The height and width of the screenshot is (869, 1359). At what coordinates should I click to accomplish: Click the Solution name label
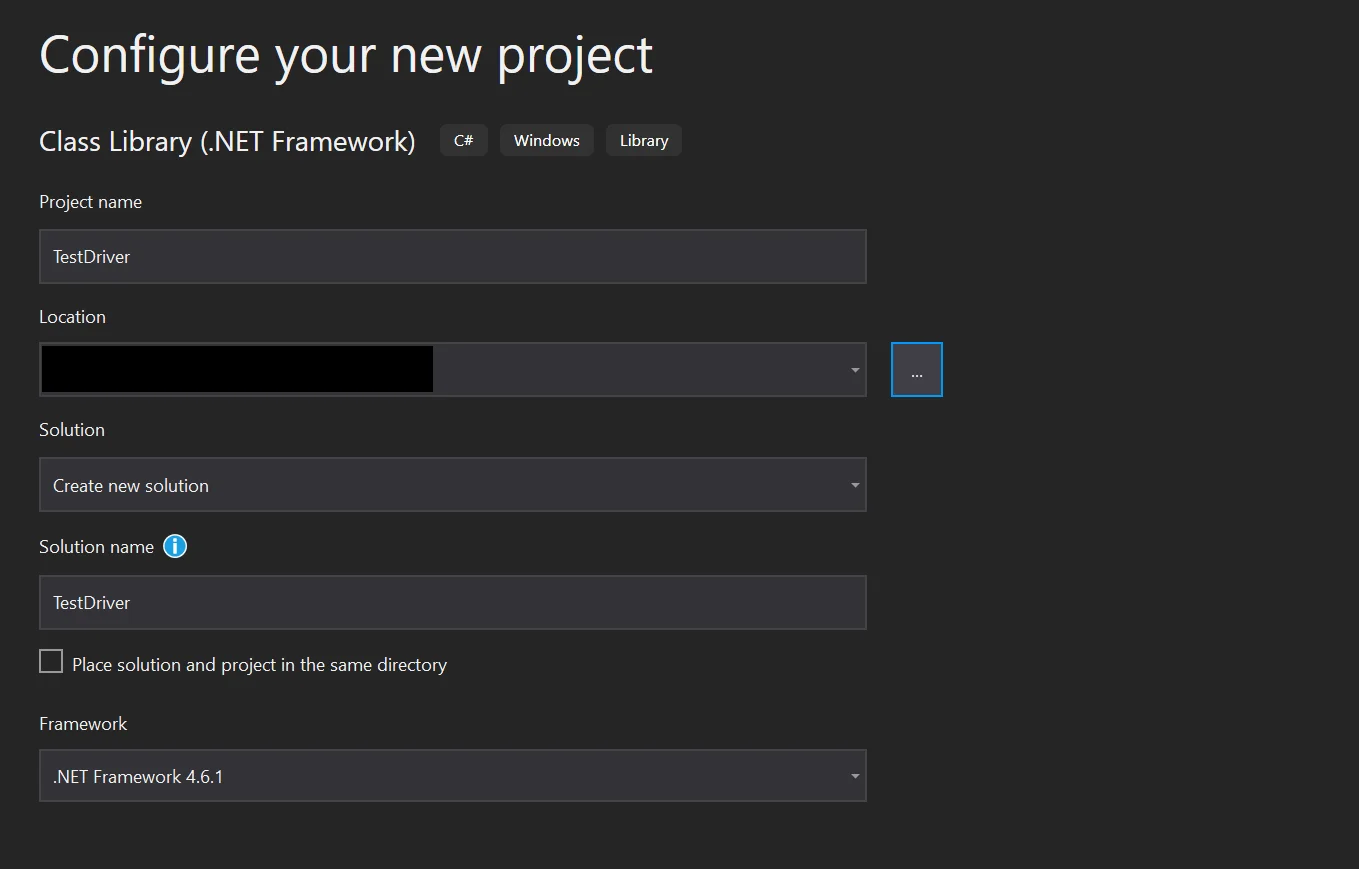(96, 547)
